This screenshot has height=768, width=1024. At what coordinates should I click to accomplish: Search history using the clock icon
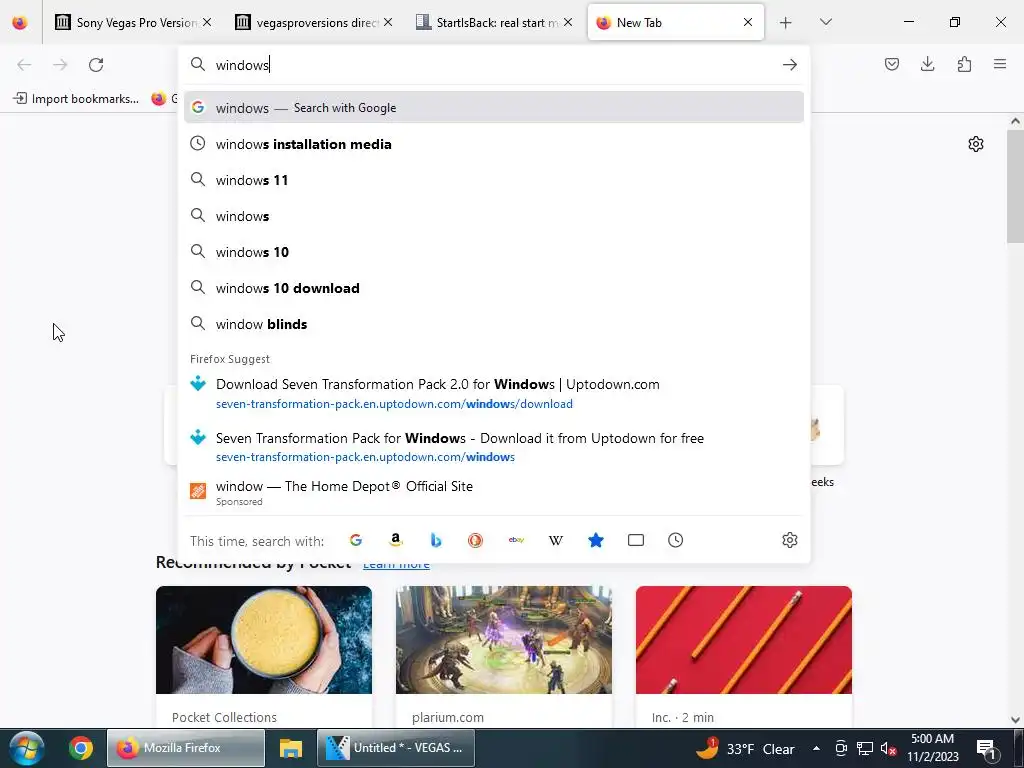point(675,540)
